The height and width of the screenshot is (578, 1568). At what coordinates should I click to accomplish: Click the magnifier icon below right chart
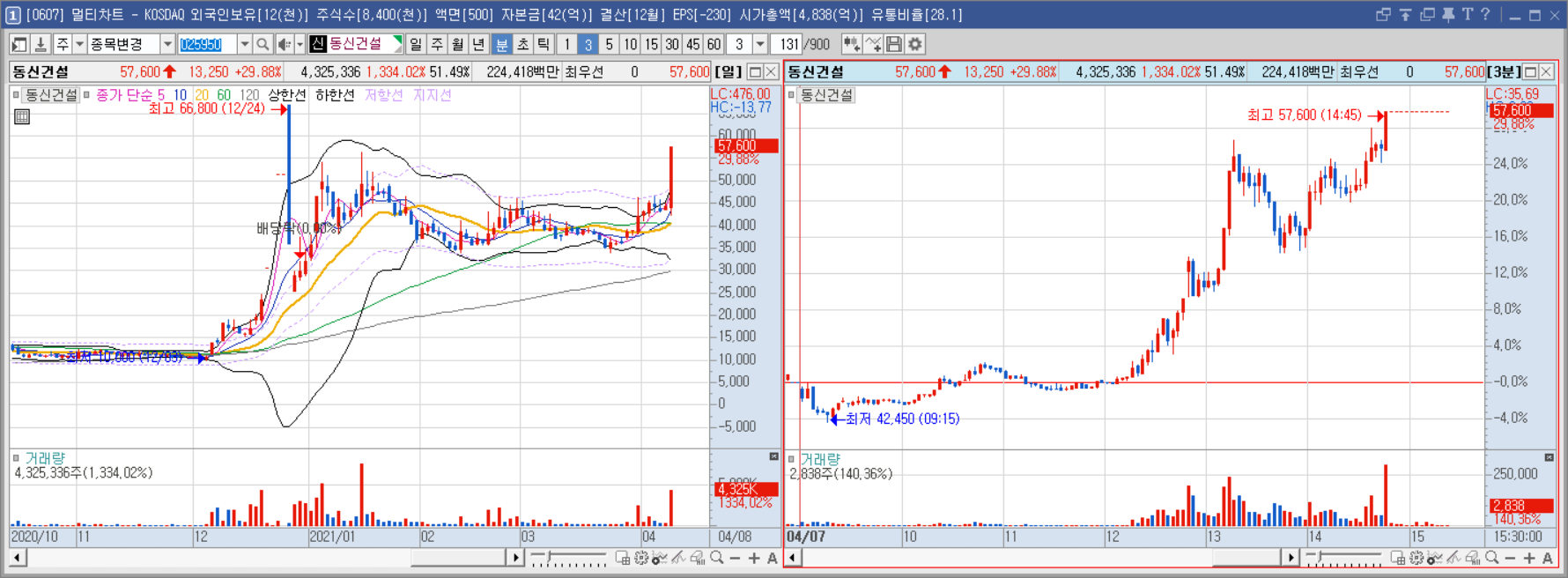point(1491,558)
